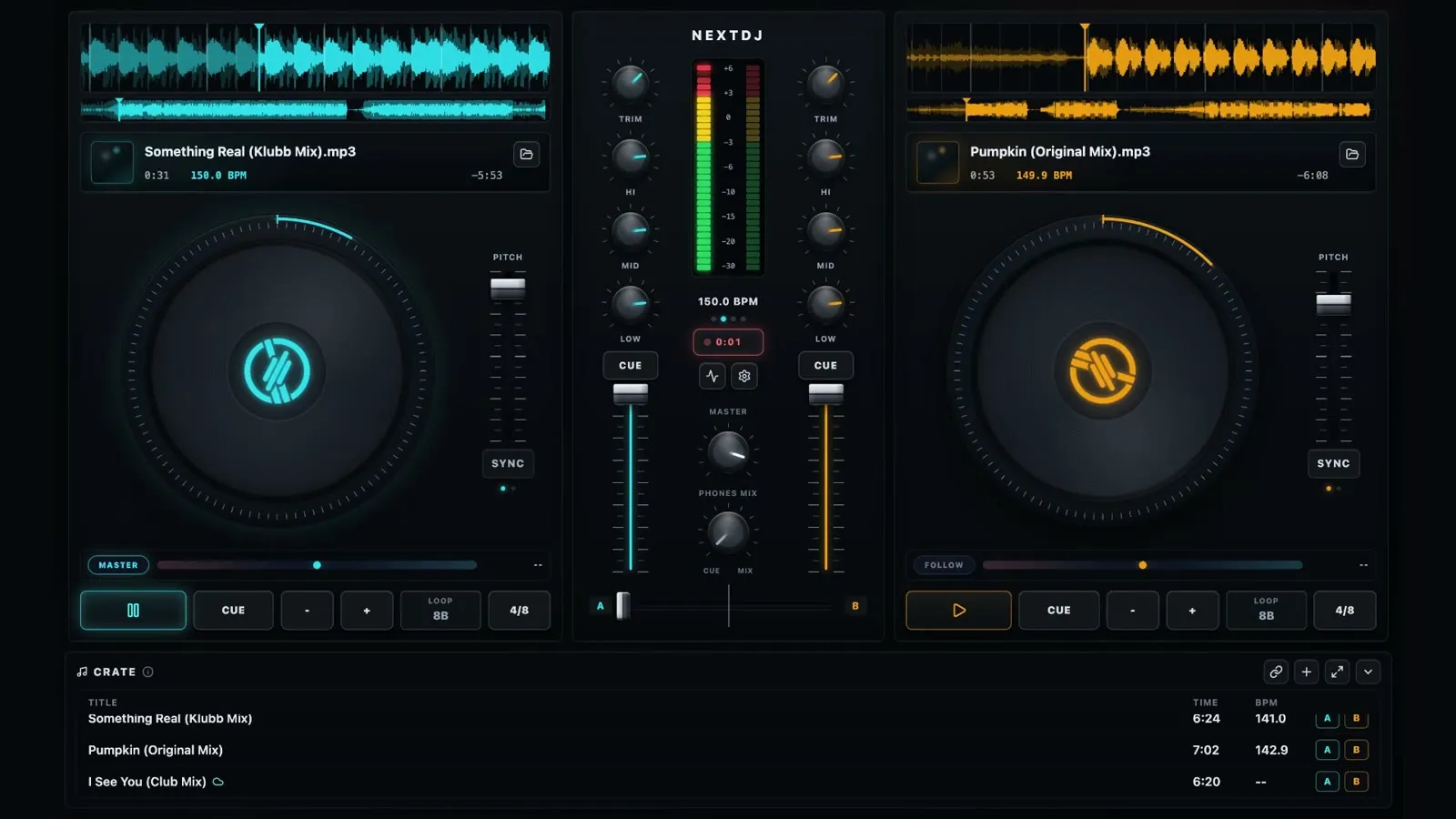This screenshot has width=1456, height=819.
Task: Load Something Real (Klubb Mix) to deck A
Action: point(1327,718)
